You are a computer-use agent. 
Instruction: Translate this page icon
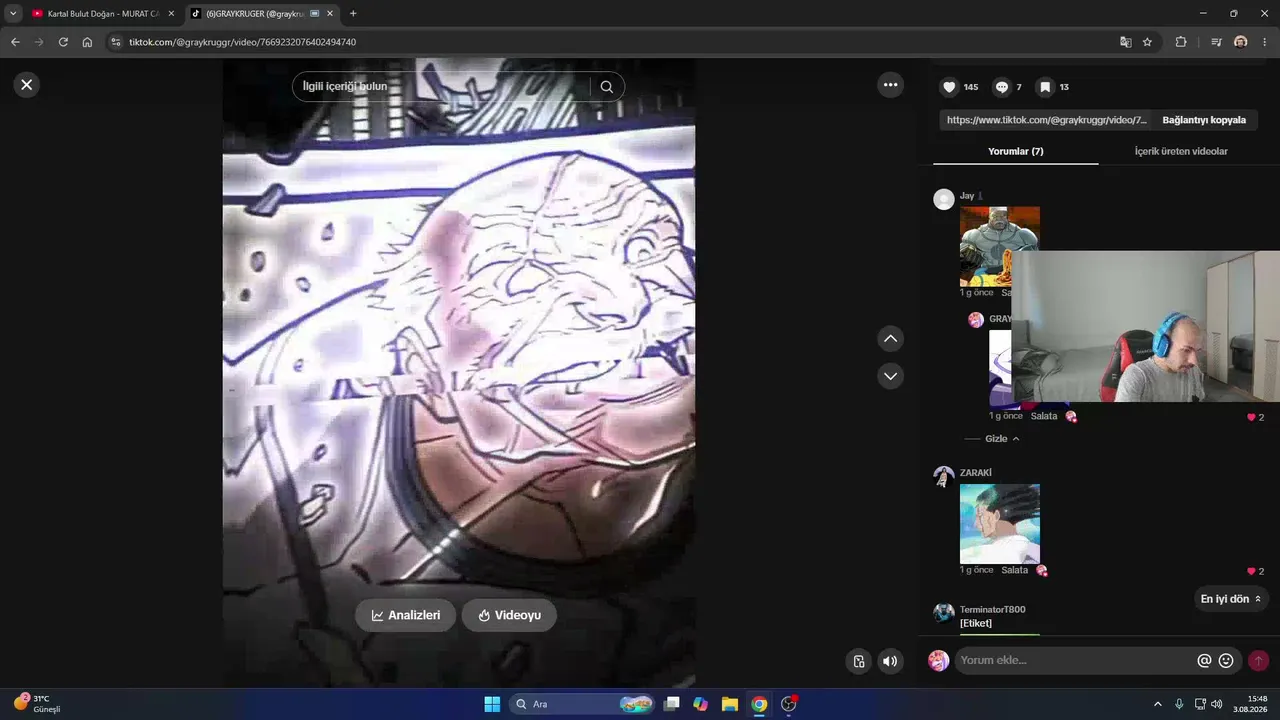click(x=1126, y=42)
